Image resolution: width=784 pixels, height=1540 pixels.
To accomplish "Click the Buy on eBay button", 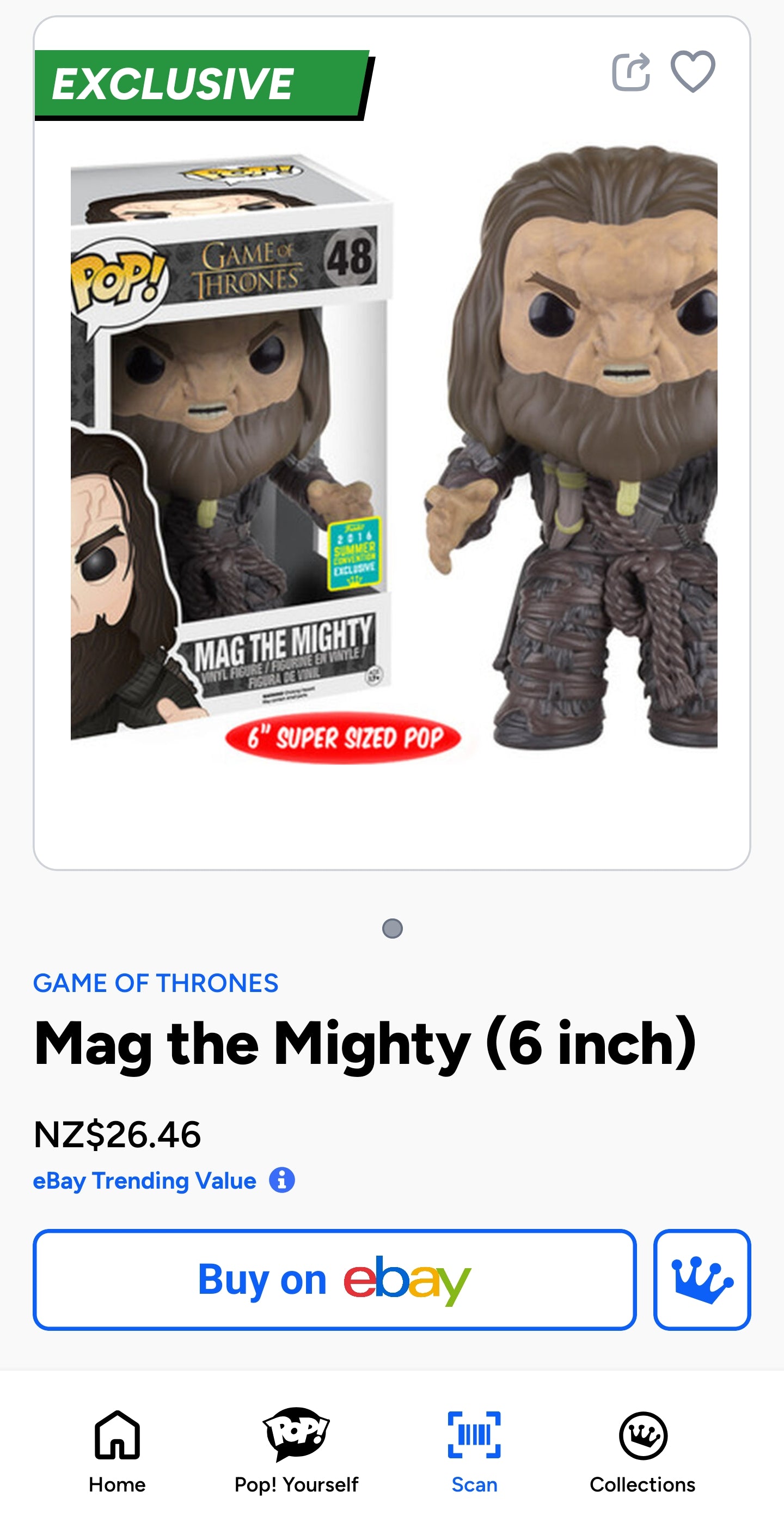I will [335, 1280].
